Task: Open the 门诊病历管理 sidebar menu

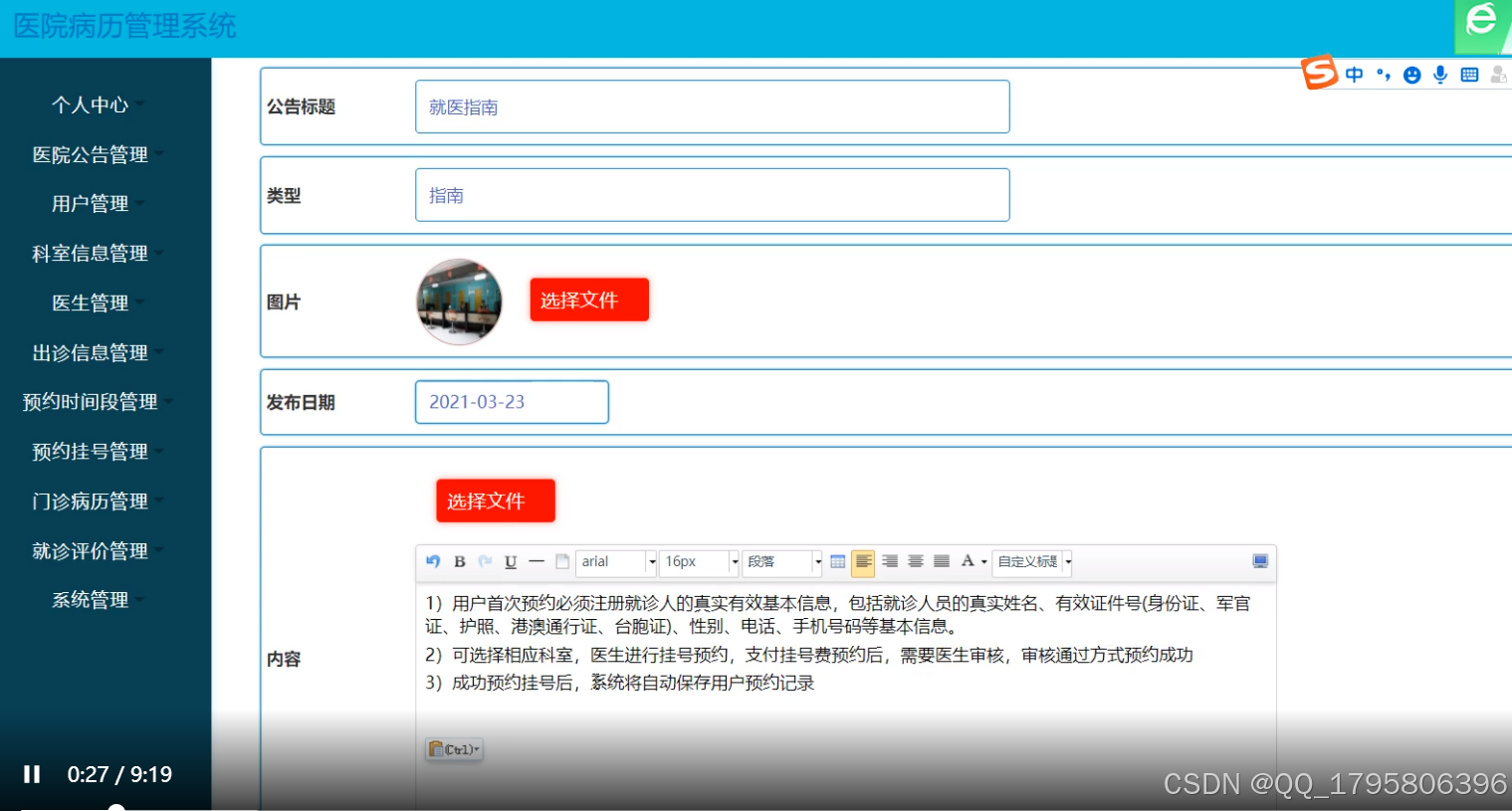Action: tap(98, 501)
